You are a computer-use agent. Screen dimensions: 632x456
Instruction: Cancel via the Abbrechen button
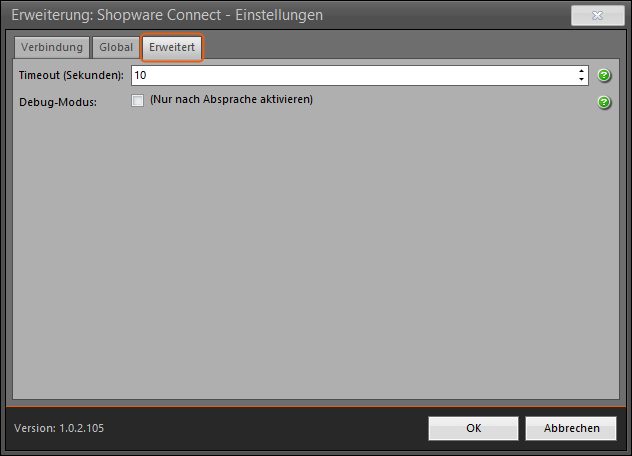[x=571, y=428]
